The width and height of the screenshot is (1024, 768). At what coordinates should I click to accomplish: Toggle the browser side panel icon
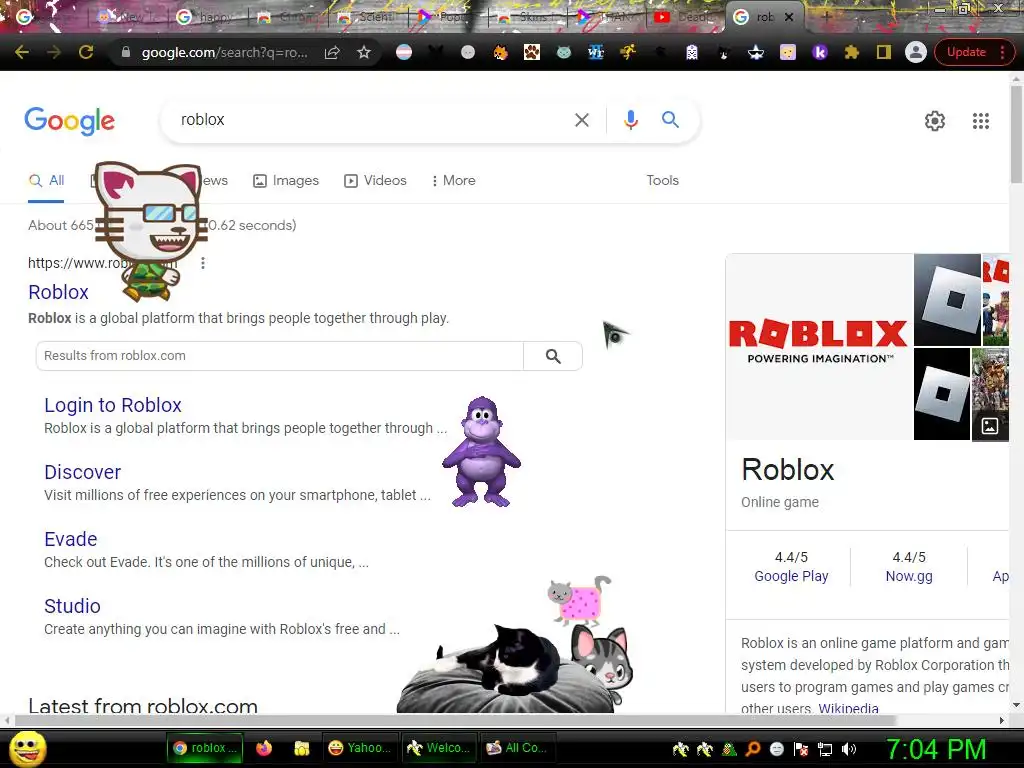tap(884, 52)
